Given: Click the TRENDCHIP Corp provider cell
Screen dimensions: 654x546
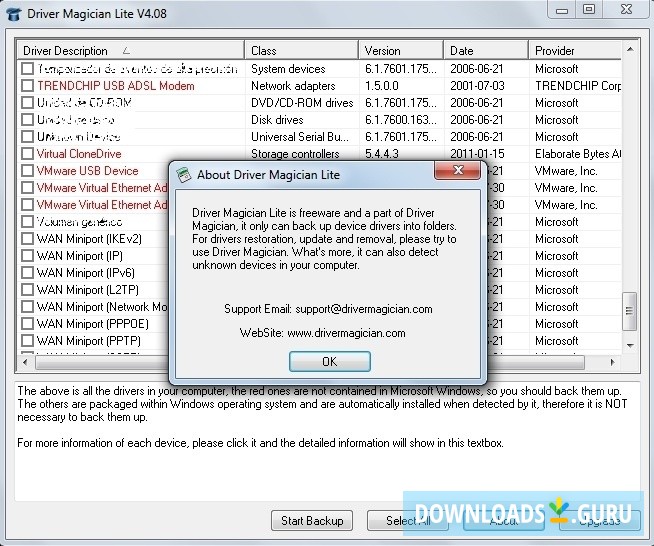Looking at the screenshot, I should pyautogui.click(x=578, y=86).
